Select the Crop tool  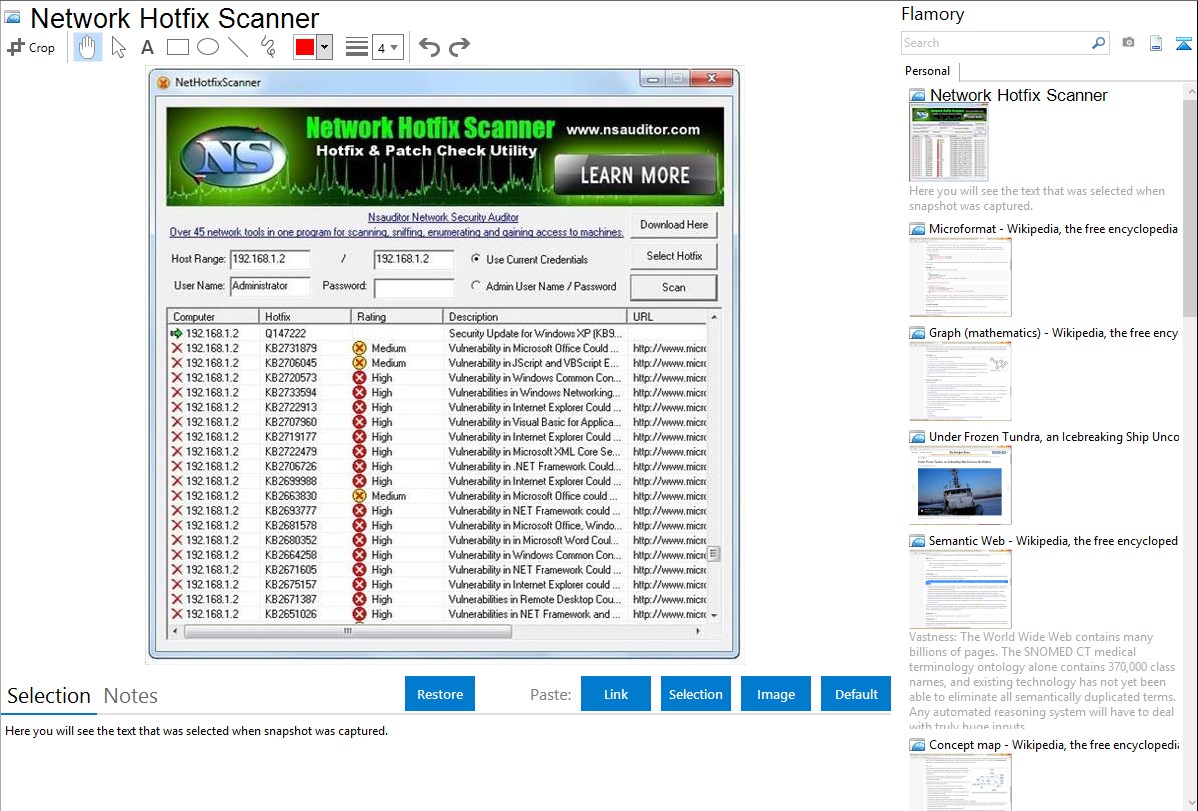tap(31, 47)
